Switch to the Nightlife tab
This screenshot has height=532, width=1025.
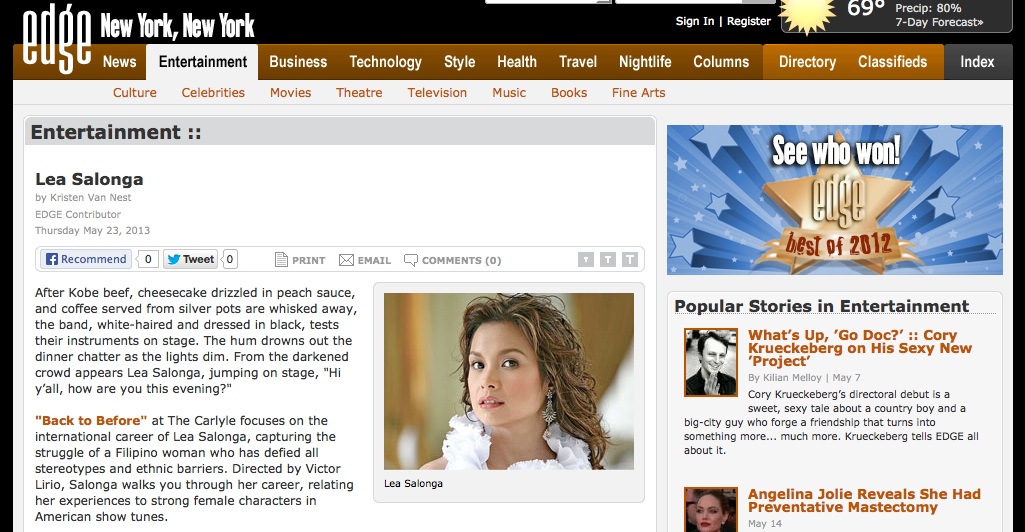point(645,62)
